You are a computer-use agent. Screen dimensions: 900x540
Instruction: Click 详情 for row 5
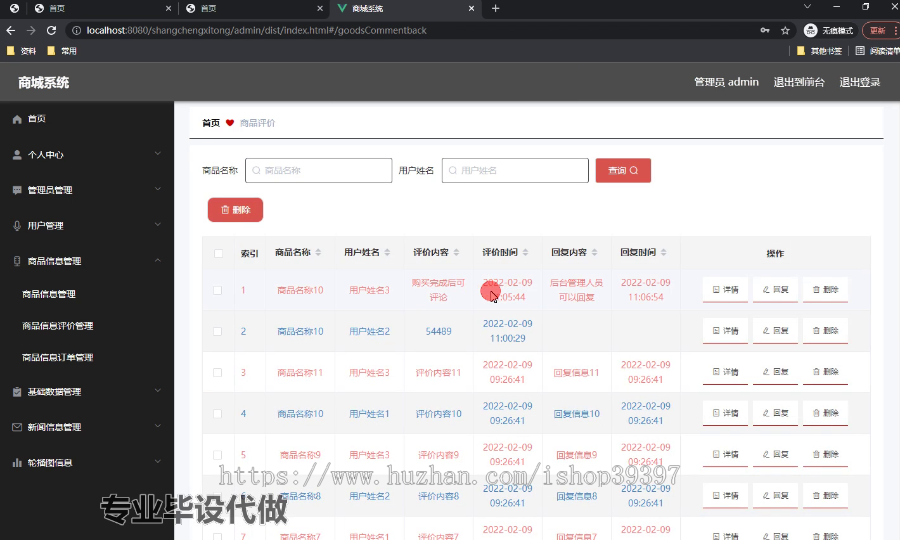pyautogui.click(x=726, y=454)
